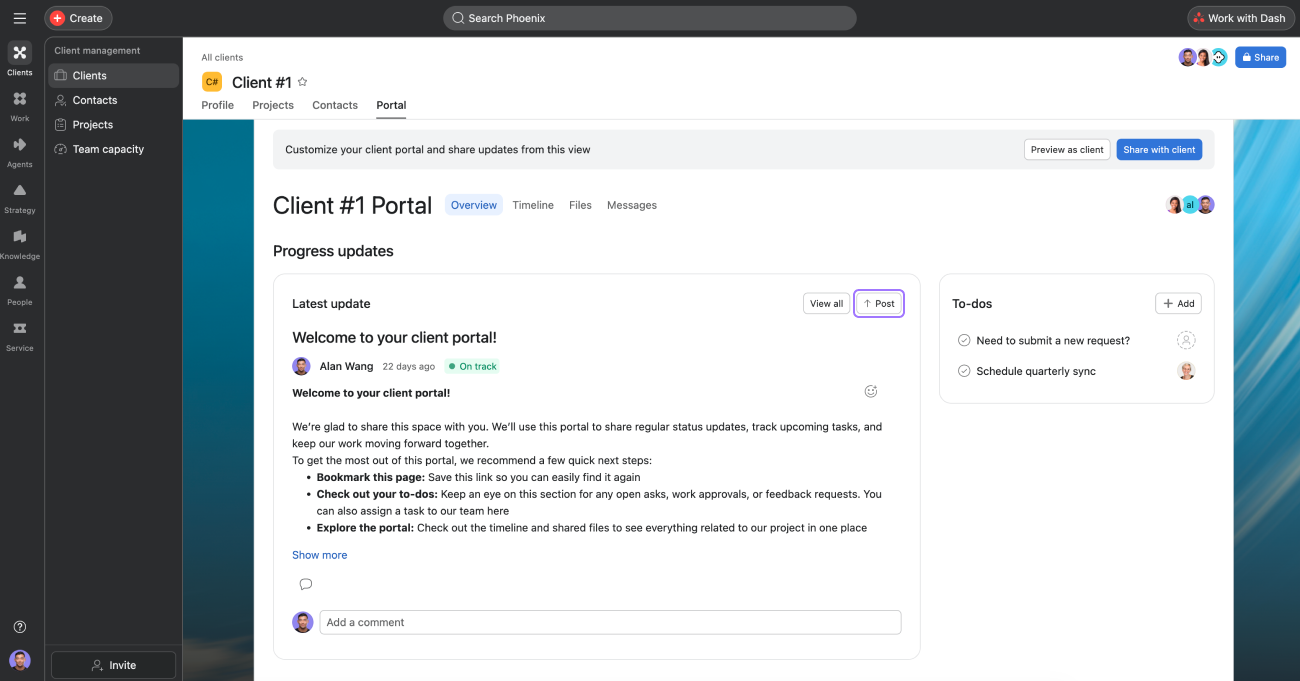This screenshot has width=1300, height=681.
Task: Mark 'Need to submit a new request?' complete
Action: (964, 340)
